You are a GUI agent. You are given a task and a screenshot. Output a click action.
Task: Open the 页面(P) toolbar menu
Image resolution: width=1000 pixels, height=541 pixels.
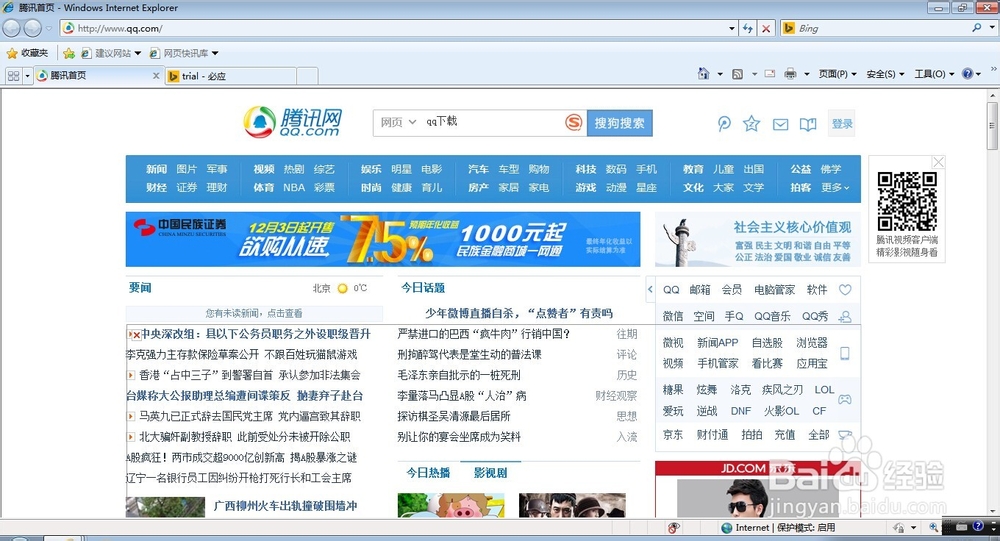[837, 74]
